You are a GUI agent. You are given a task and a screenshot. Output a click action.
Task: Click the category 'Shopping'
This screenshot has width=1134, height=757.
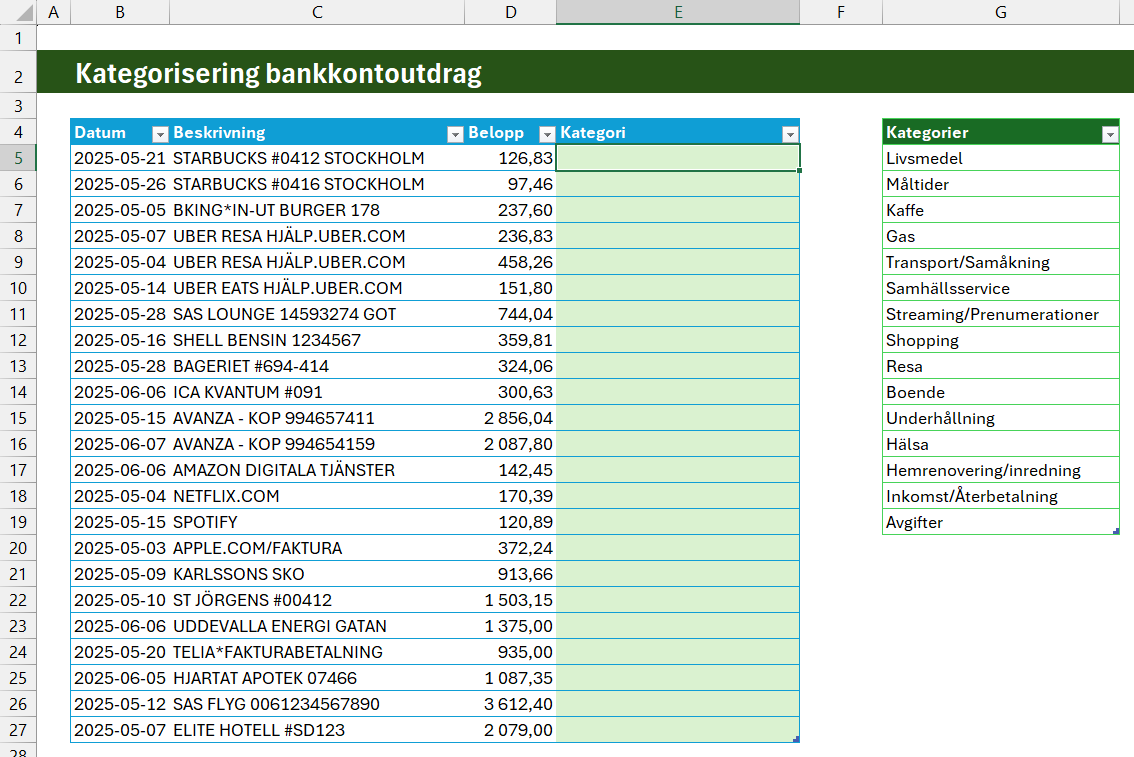click(1001, 341)
